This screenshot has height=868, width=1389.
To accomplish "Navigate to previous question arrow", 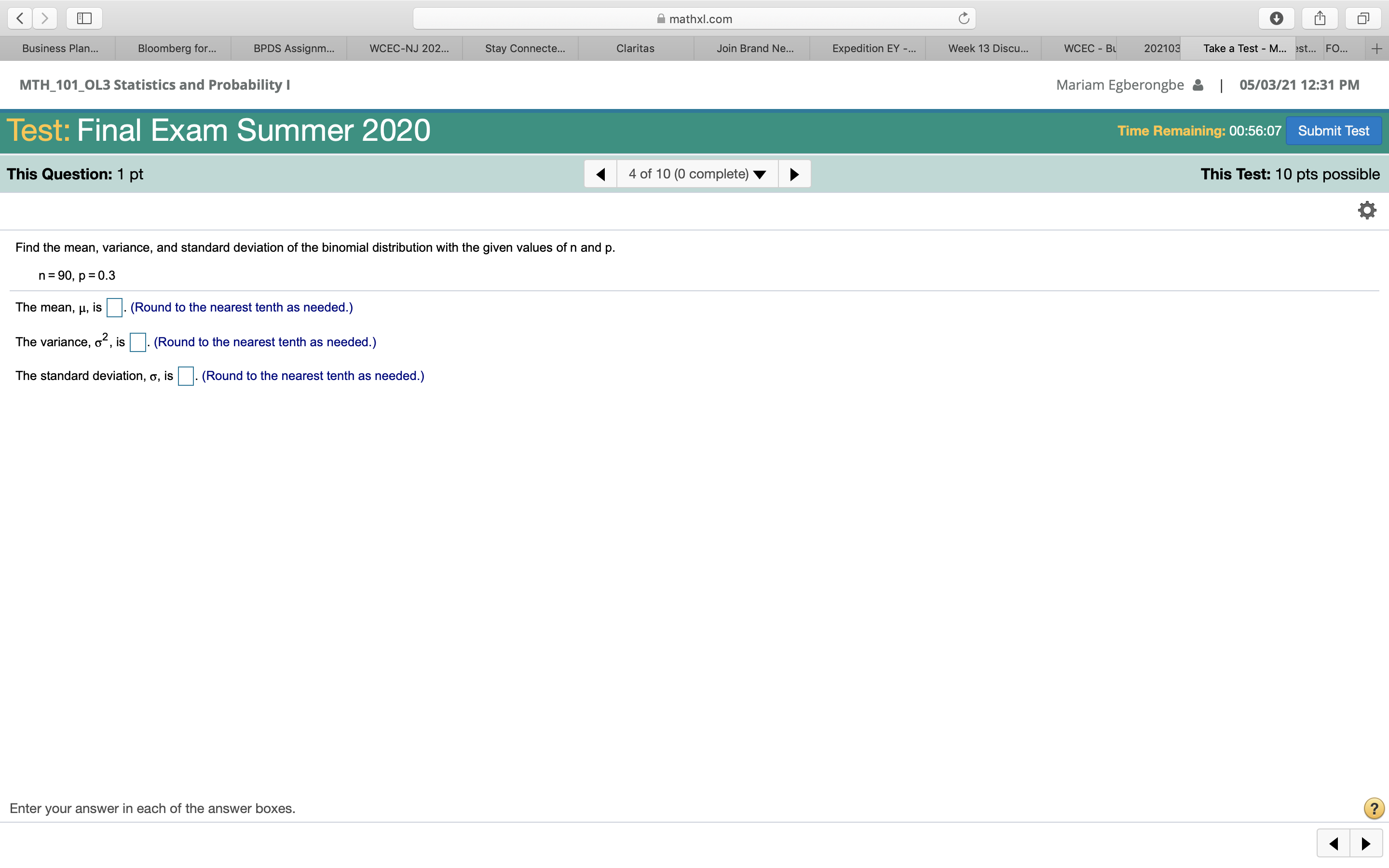I will click(601, 175).
